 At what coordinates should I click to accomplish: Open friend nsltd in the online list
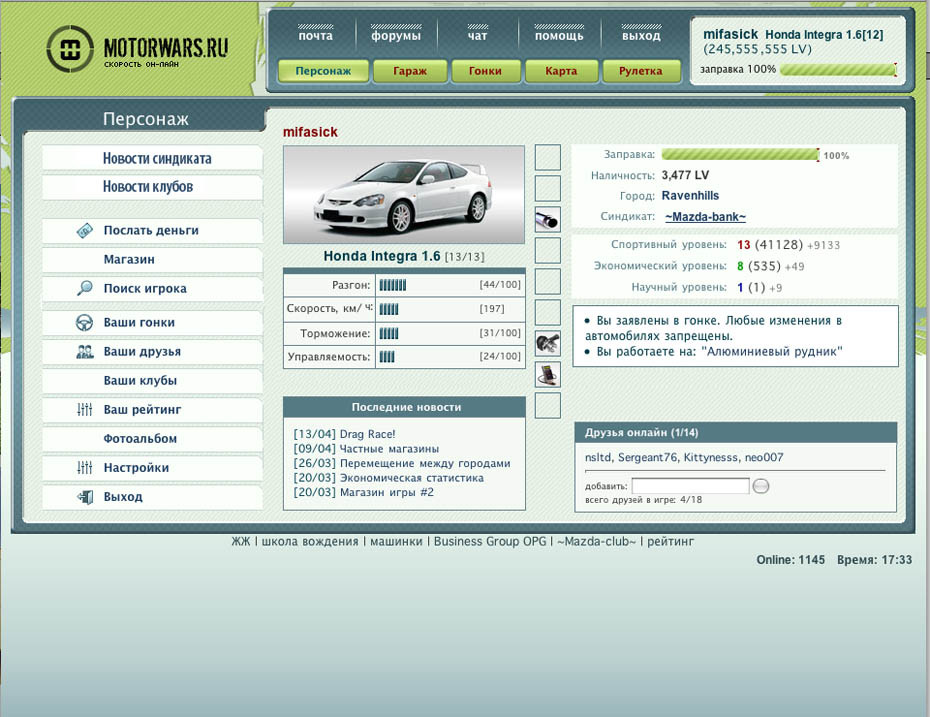[x=598, y=458]
